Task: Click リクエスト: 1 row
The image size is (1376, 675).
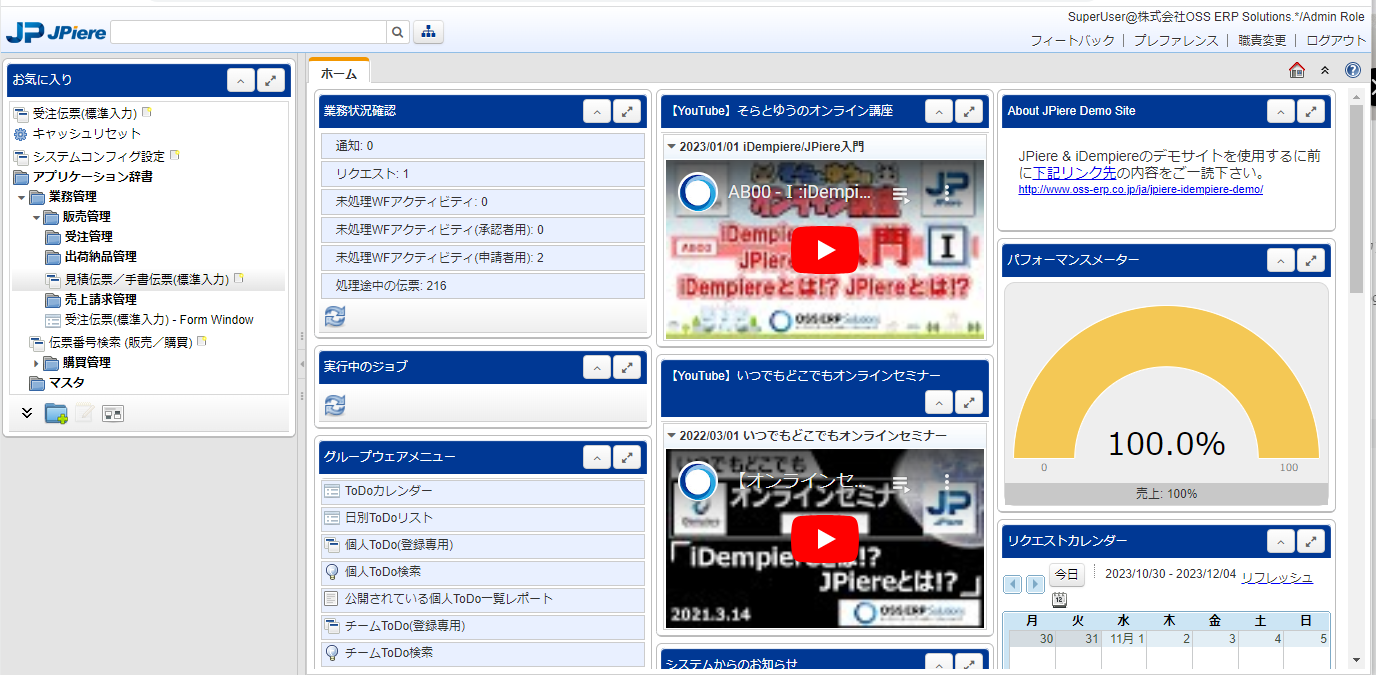Action: coord(483,174)
